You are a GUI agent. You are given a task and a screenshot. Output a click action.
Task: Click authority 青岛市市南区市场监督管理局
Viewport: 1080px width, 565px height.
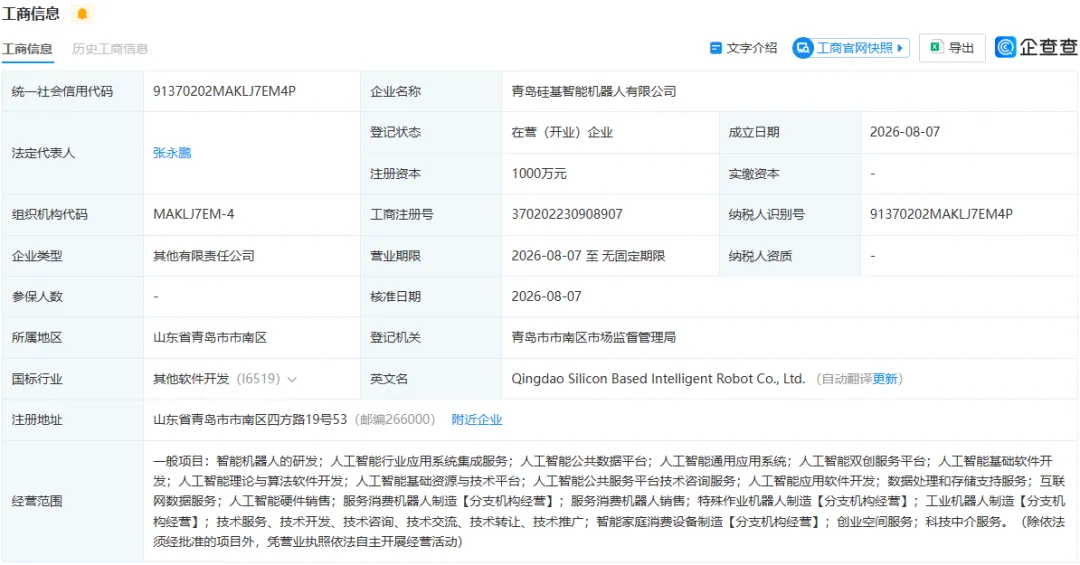click(594, 338)
